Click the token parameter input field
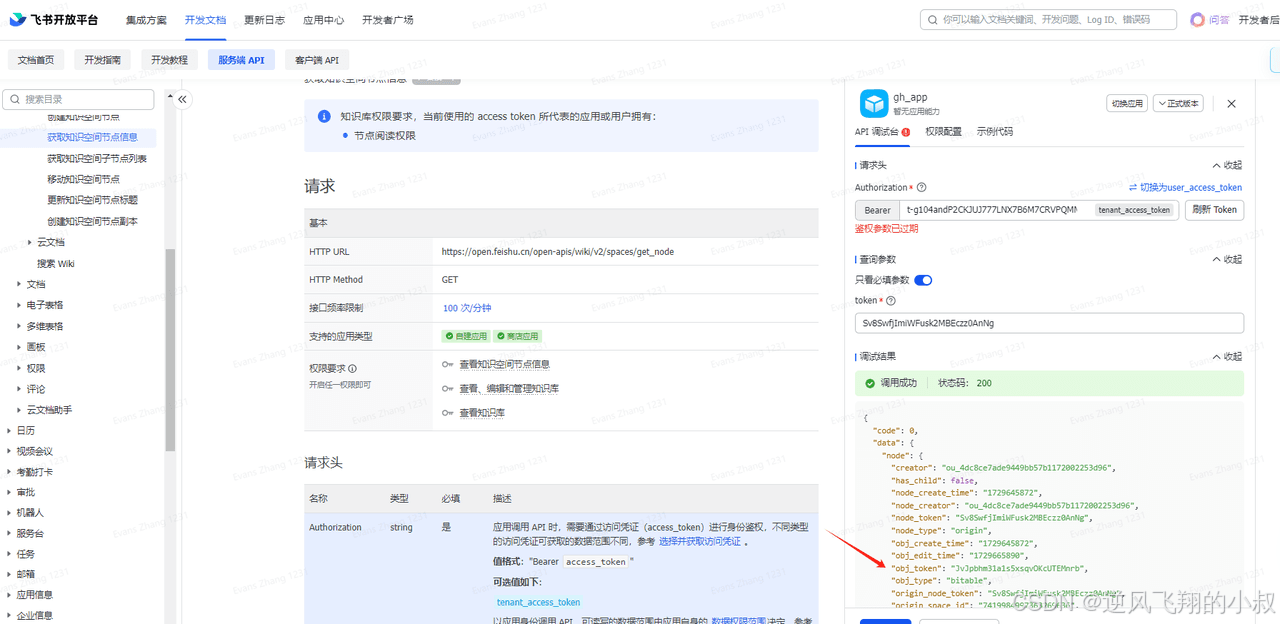This screenshot has width=1280, height=624. pos(1049,323)
